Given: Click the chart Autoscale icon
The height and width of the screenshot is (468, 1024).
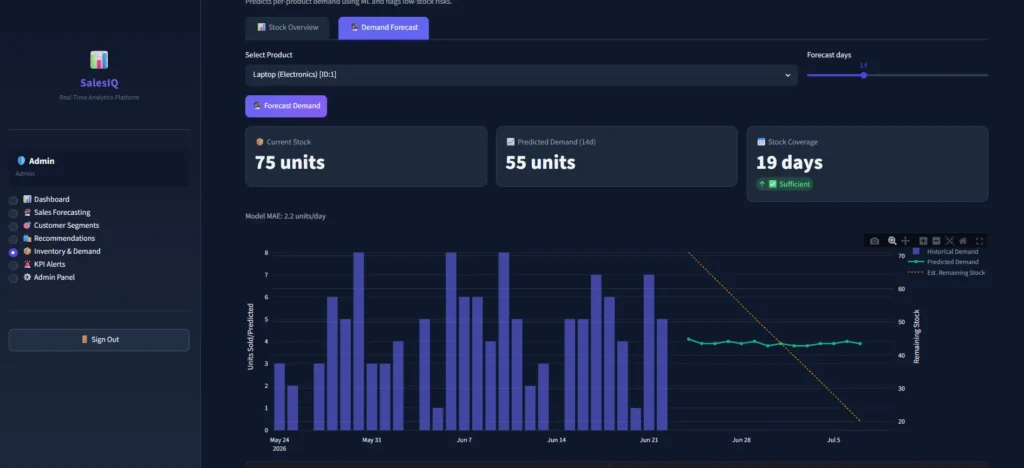Looking at the screenshot, I should [x=950, y=241].
